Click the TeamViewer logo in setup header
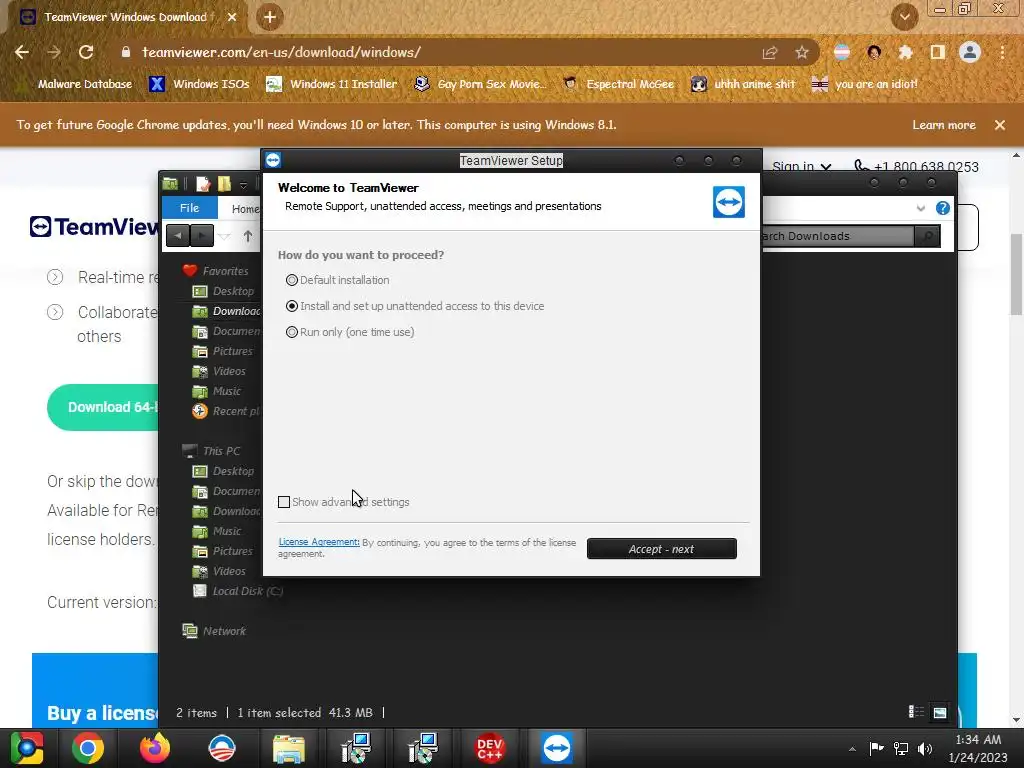 tap(729, 202)
